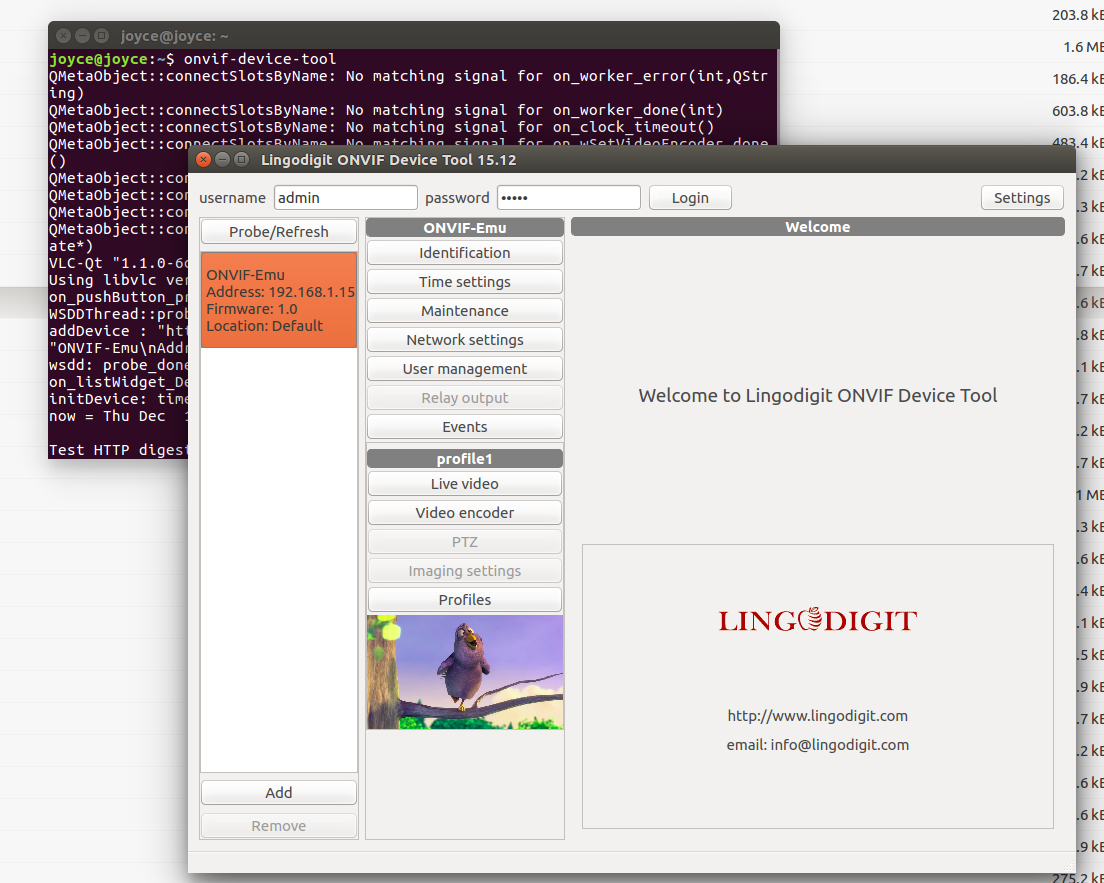Click the bird video preview thumbnail
This screenshot has height=883, width=1104.
pyautogui.click(x=465, y=672)
